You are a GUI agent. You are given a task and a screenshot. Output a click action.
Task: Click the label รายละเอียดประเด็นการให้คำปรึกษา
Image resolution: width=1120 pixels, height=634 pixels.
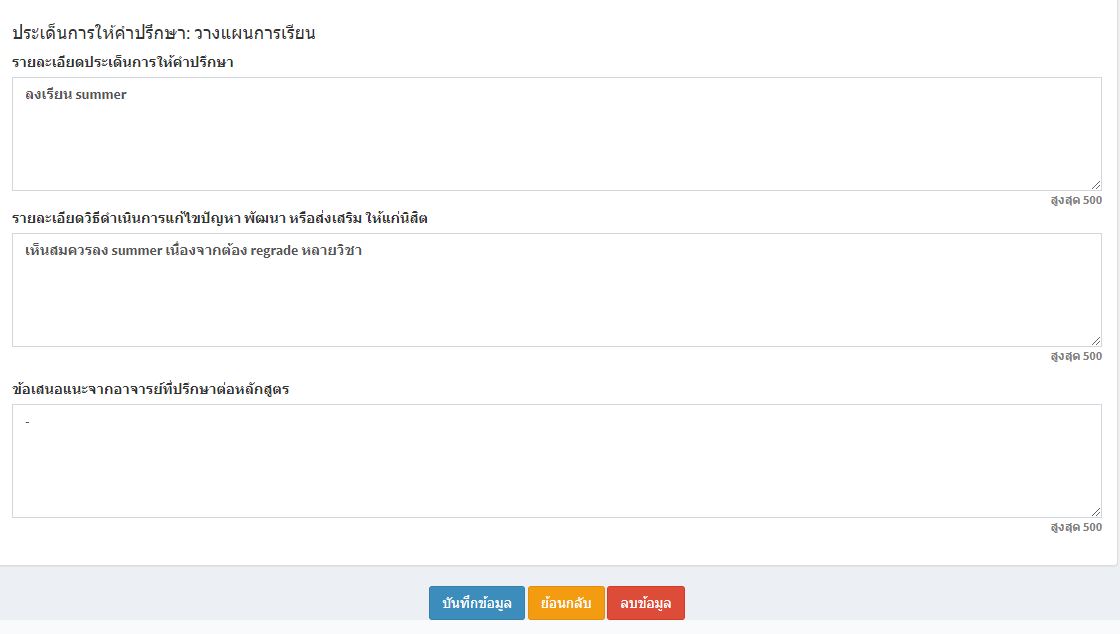click(123, 62)
